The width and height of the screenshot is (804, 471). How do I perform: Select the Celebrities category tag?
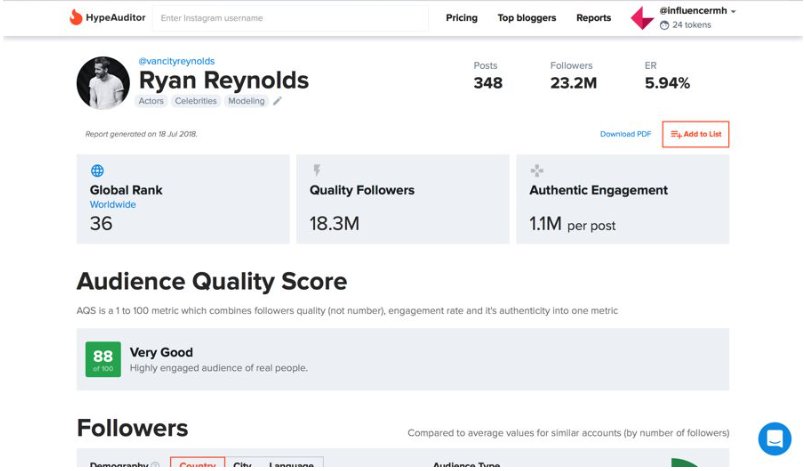pyautogui.click(x=195, y=101)
